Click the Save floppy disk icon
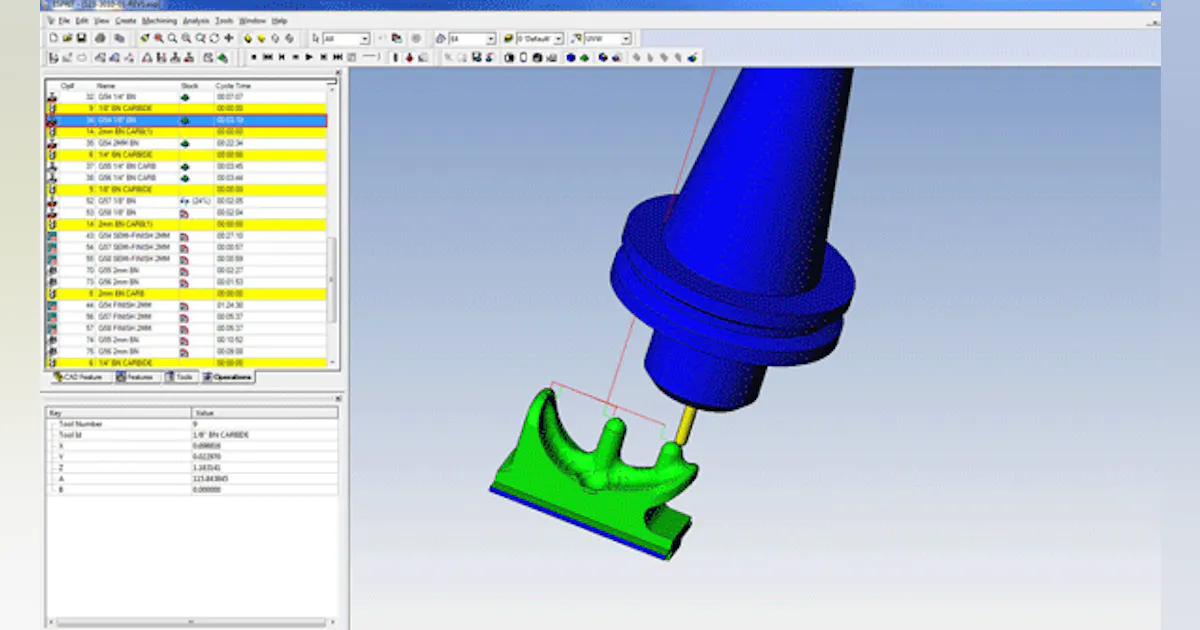Image resolution: width=1200 pixels, height=630 pixels. [81, 38]
